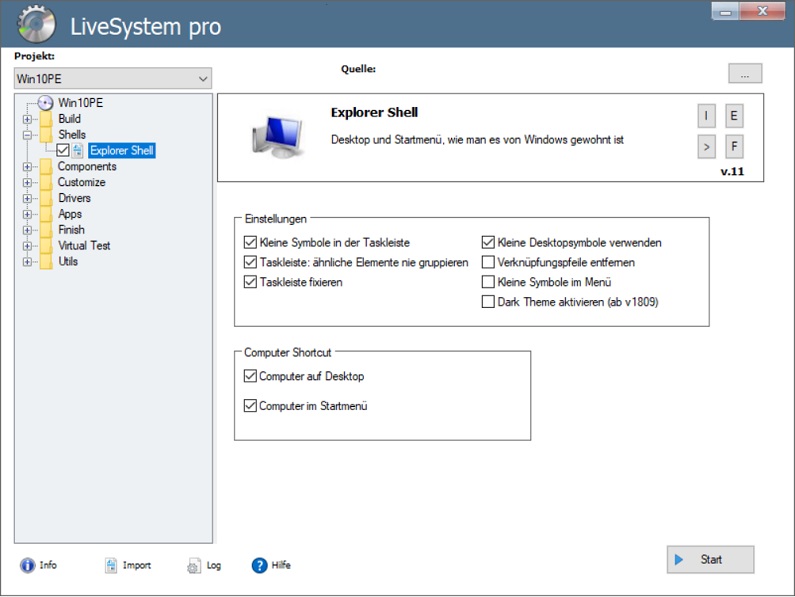Image resolution: width=795 pixels, height=597 pixels.
Task: Click the blue play arrow on Start
Action: click(x=679, y=559)
